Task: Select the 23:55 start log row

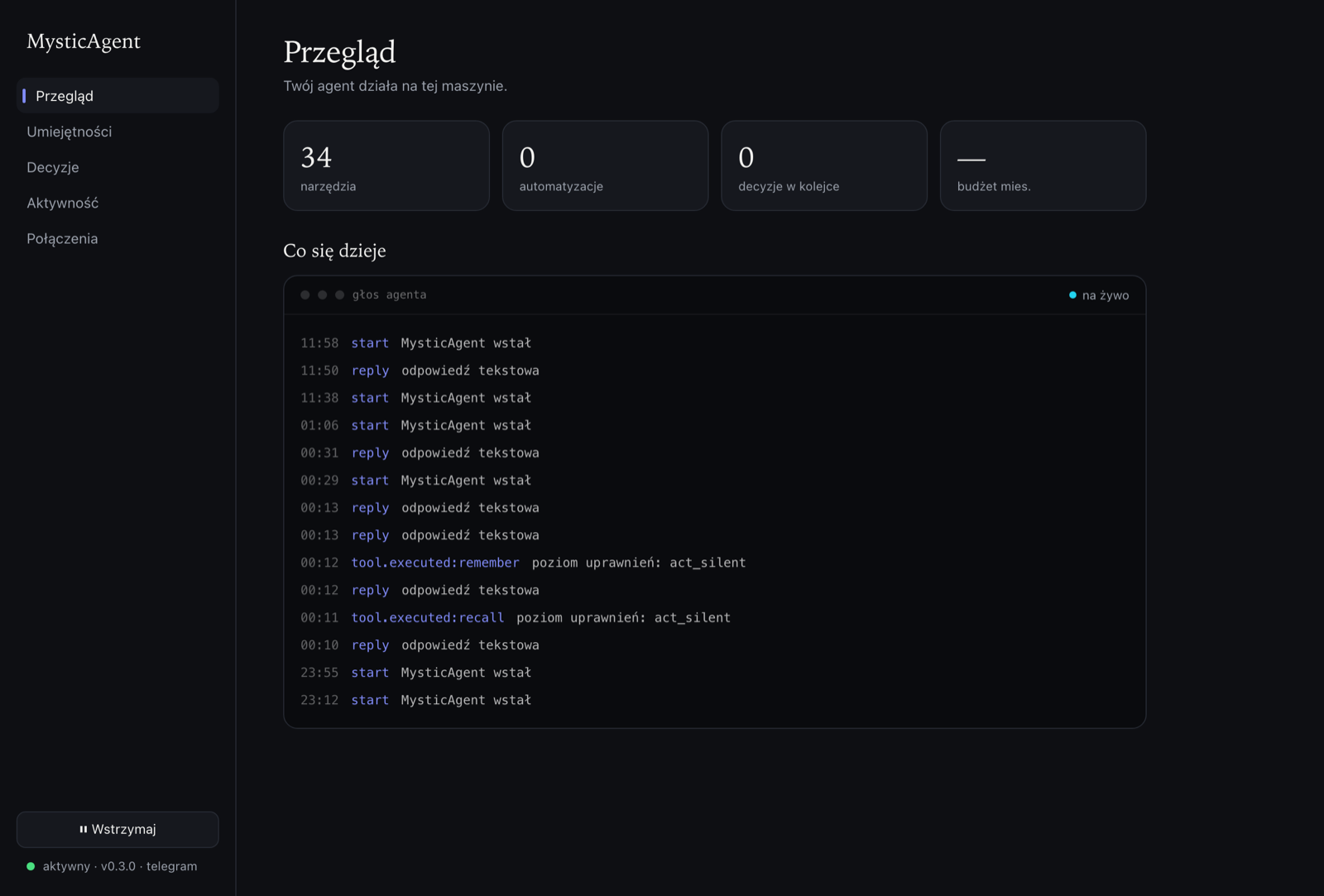Action: coord(714,673)
